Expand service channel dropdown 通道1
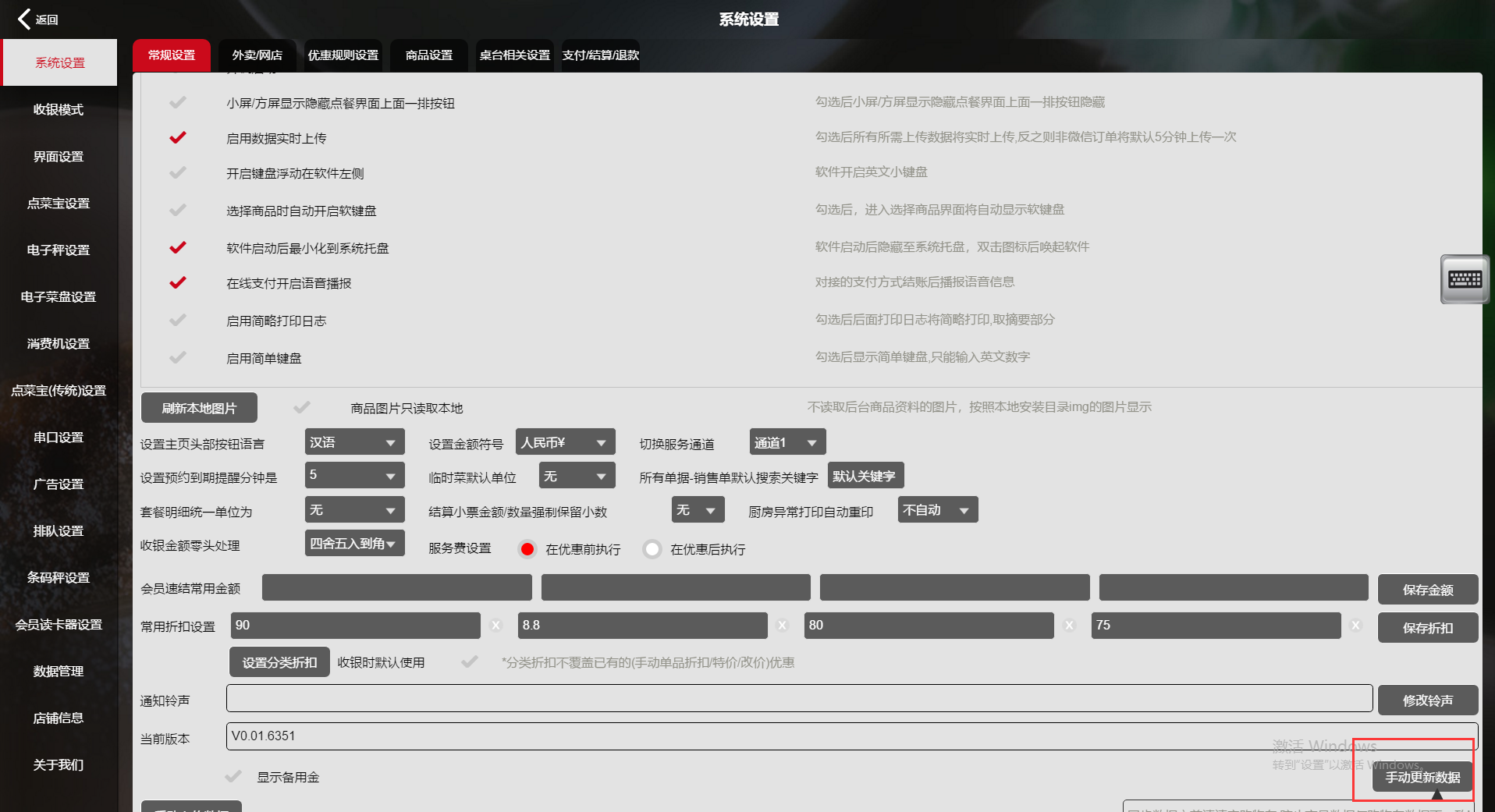This screenshot has width=1495, height=812. (787, 442)
